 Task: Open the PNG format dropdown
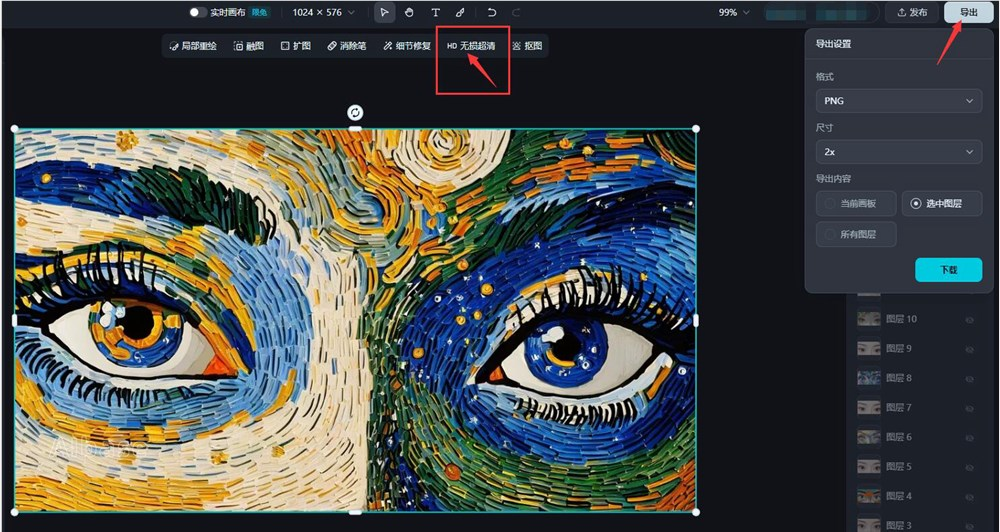point(897,101)
